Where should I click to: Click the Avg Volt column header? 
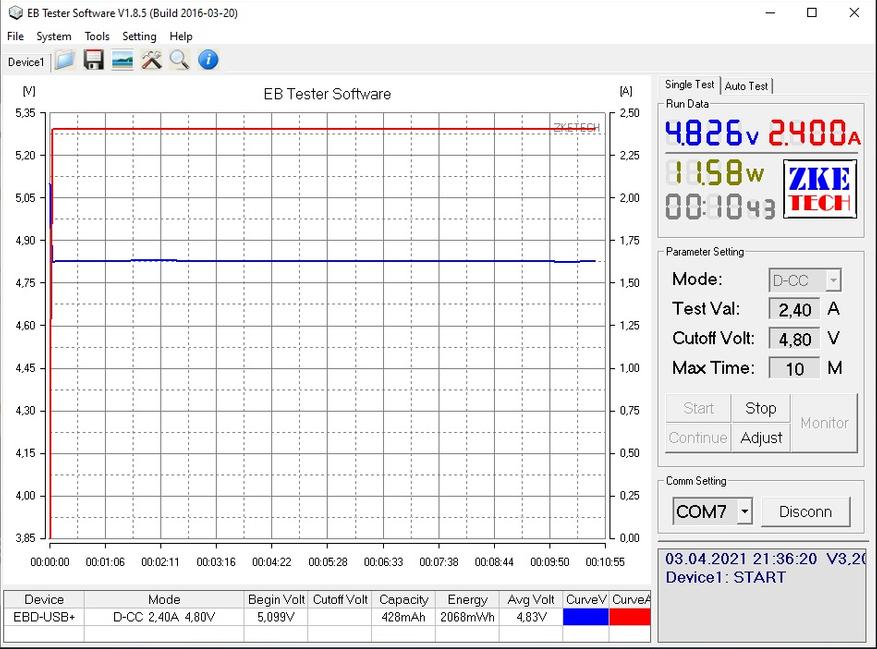[531, 599]
